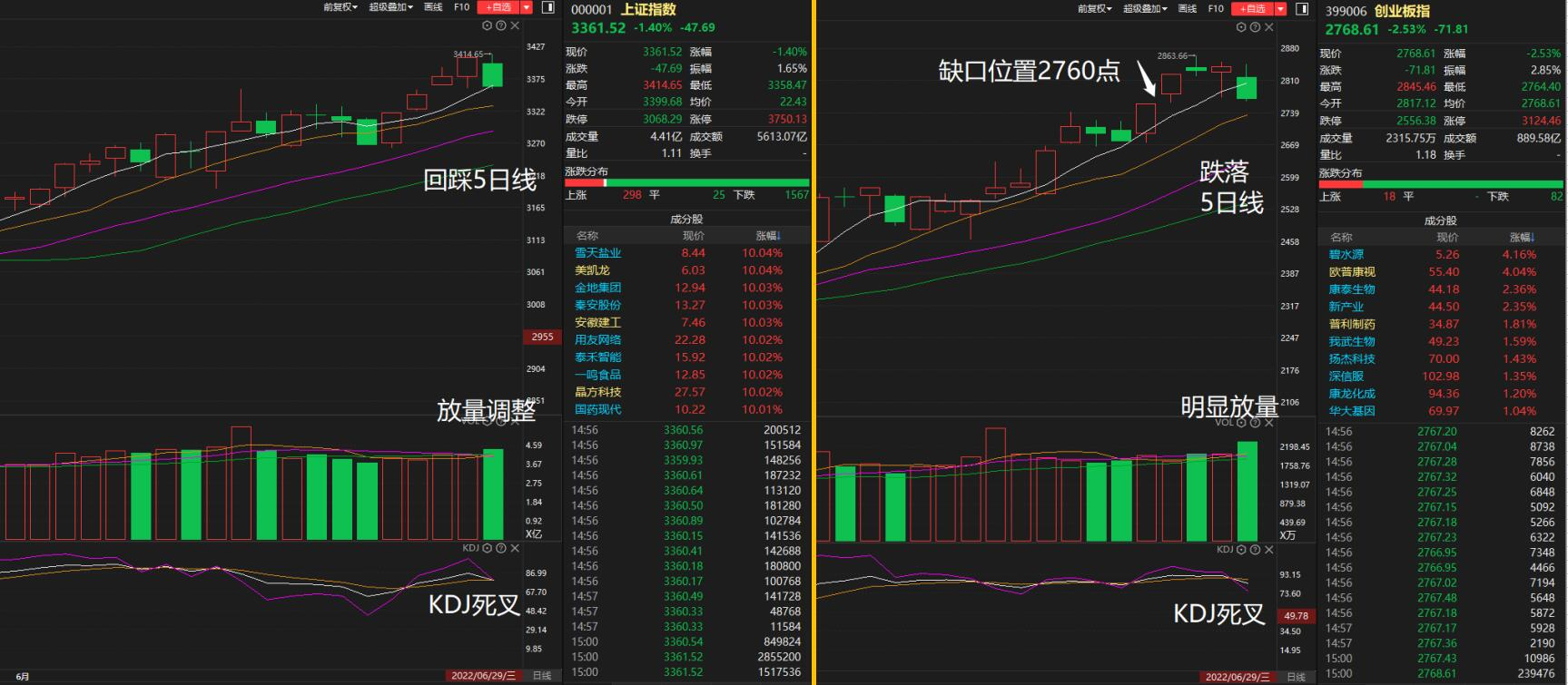Open stock 扬杰科技 in ChiNext list
The image size is (1568, 685).
[x=1352, y=359]
